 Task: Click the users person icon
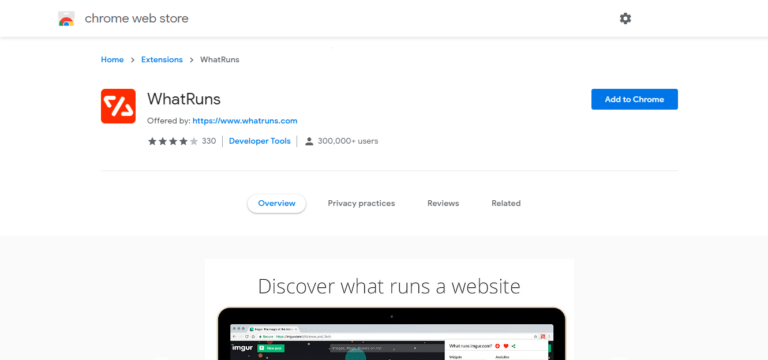point(309,141)
